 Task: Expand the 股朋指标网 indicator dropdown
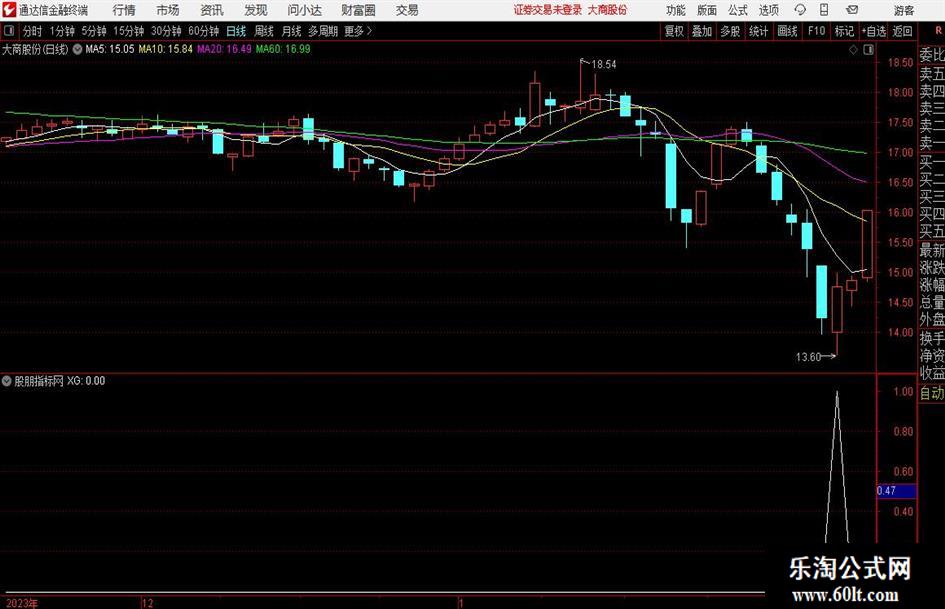point(7,381)
